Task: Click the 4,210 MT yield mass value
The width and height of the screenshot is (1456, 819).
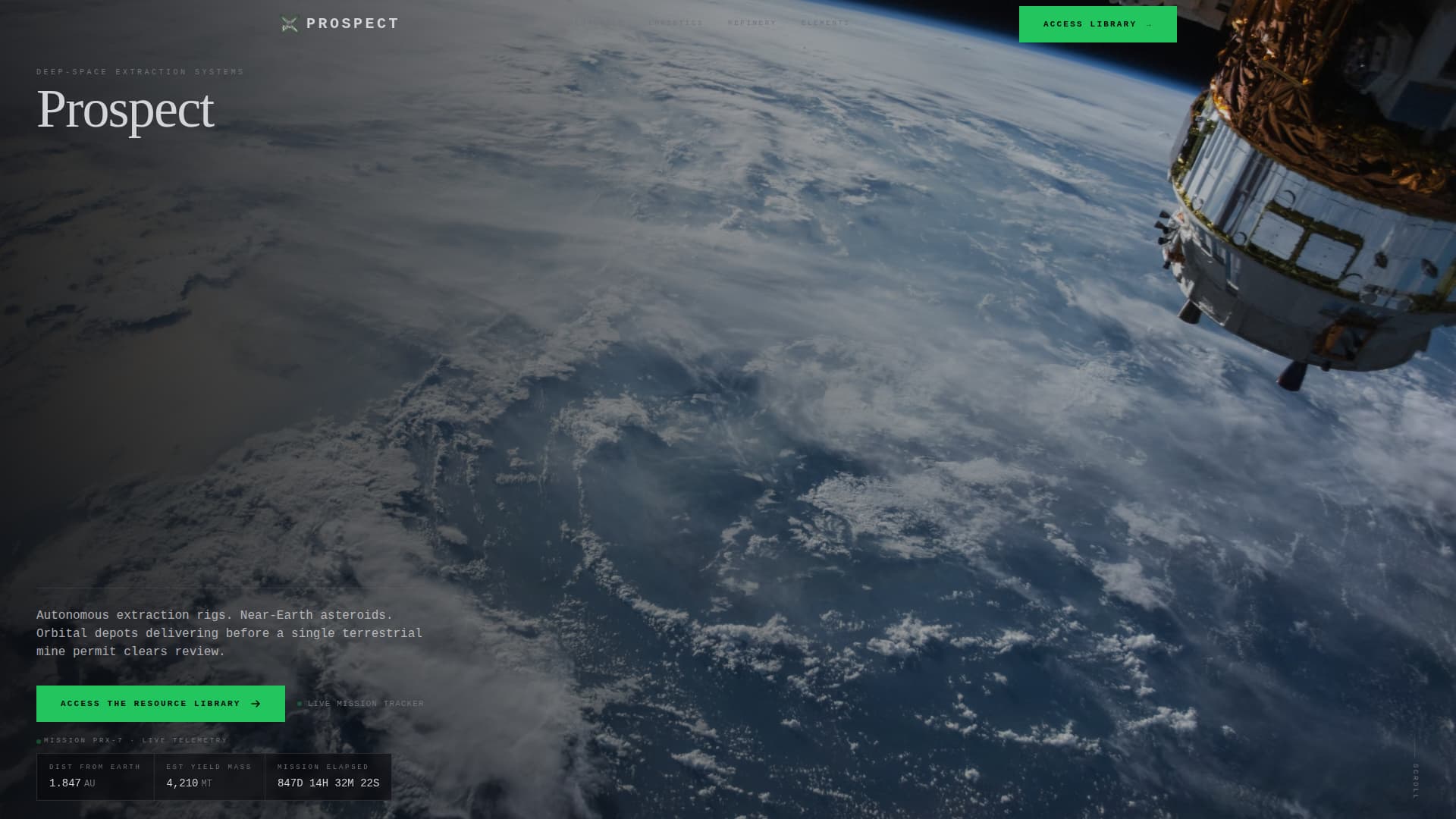Action: pos(189,783)
